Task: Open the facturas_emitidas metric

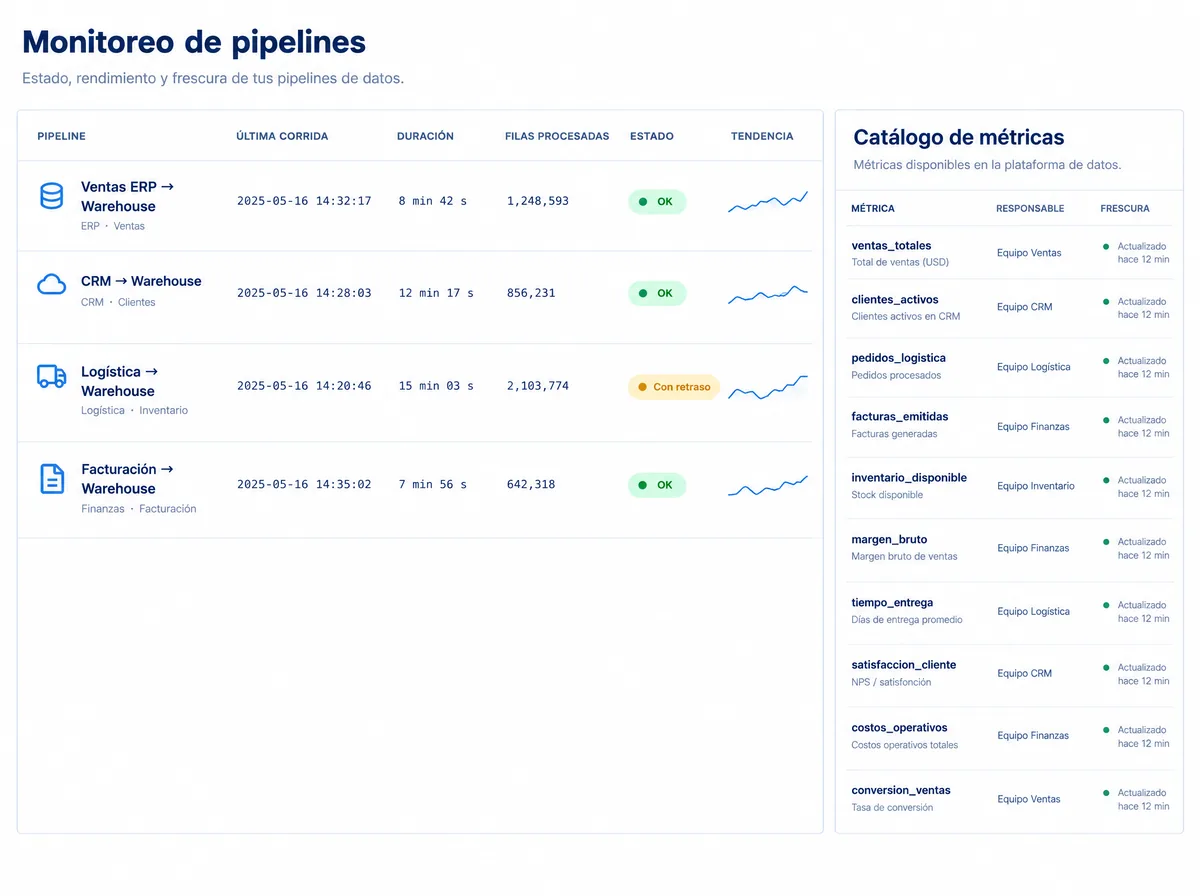Action: (x=900, y=416)
